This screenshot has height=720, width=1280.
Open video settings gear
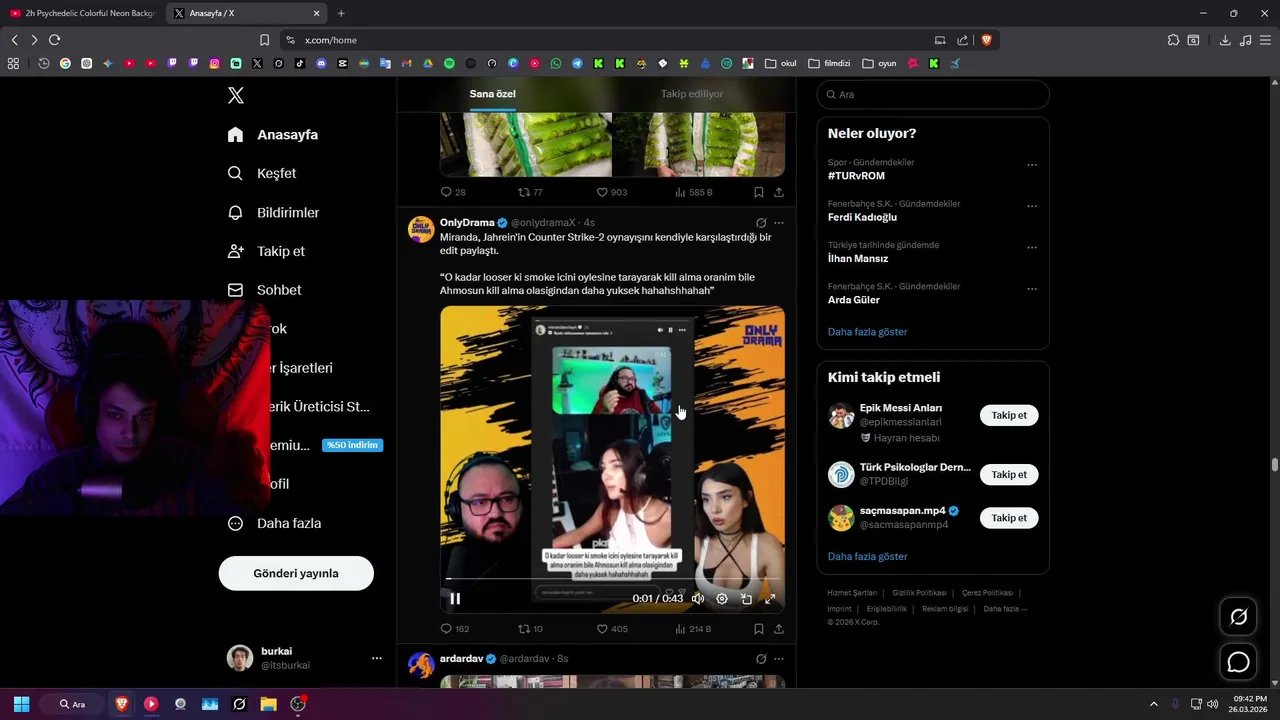click(x=722, y=599)
